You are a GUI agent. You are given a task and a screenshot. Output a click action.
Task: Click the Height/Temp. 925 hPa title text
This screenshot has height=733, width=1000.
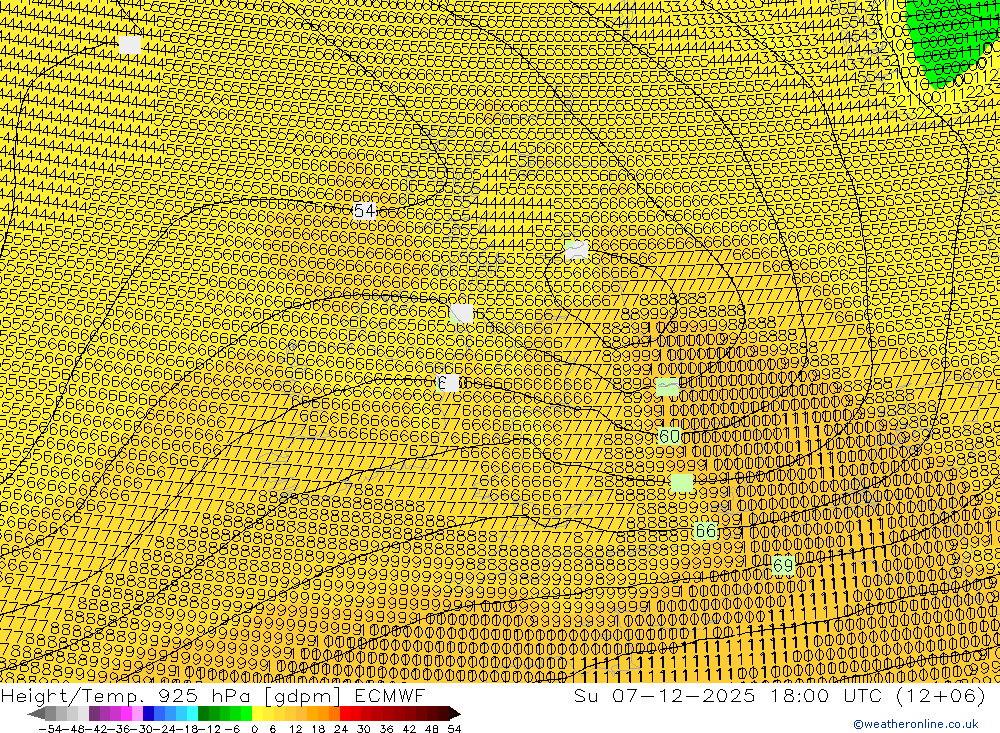tap(126, 695)
